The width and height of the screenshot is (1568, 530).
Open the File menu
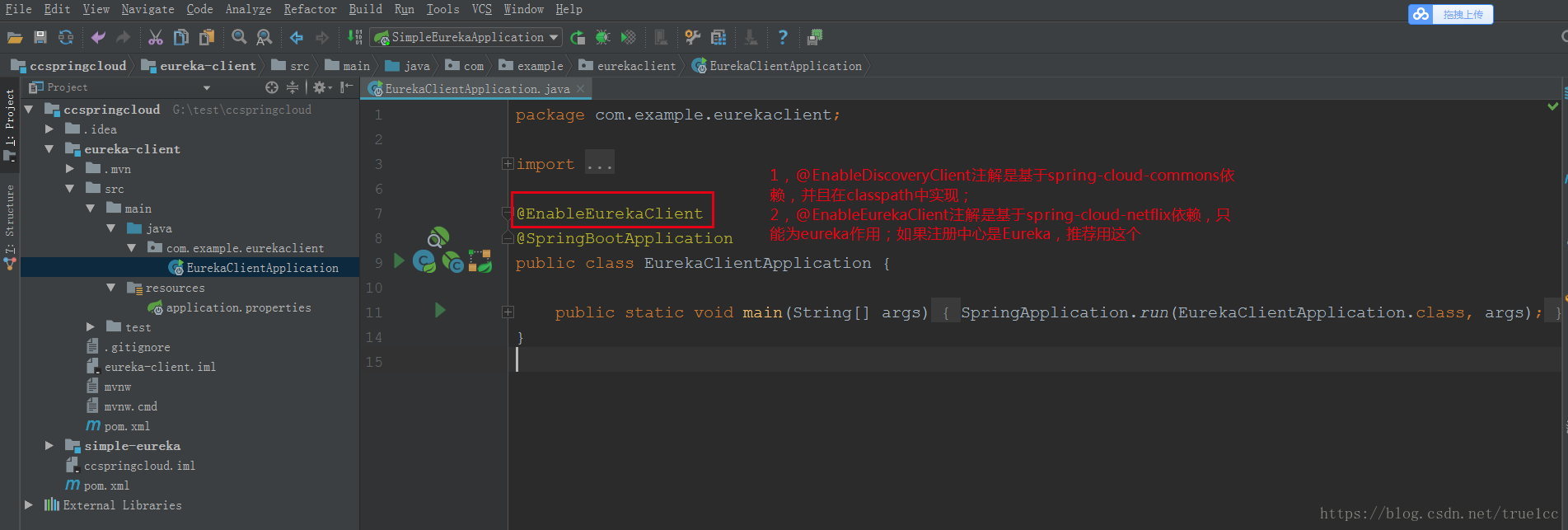(x=18, y=9)
